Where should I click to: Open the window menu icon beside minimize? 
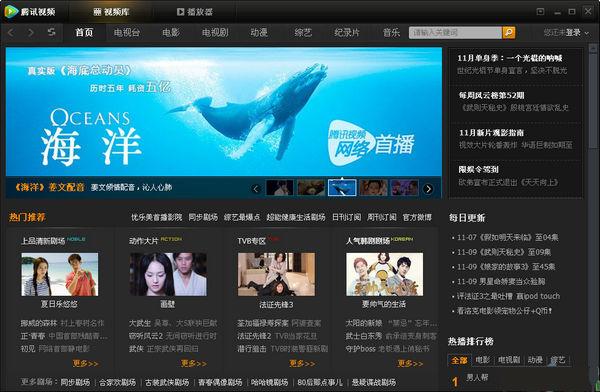(x=540, y=11)
